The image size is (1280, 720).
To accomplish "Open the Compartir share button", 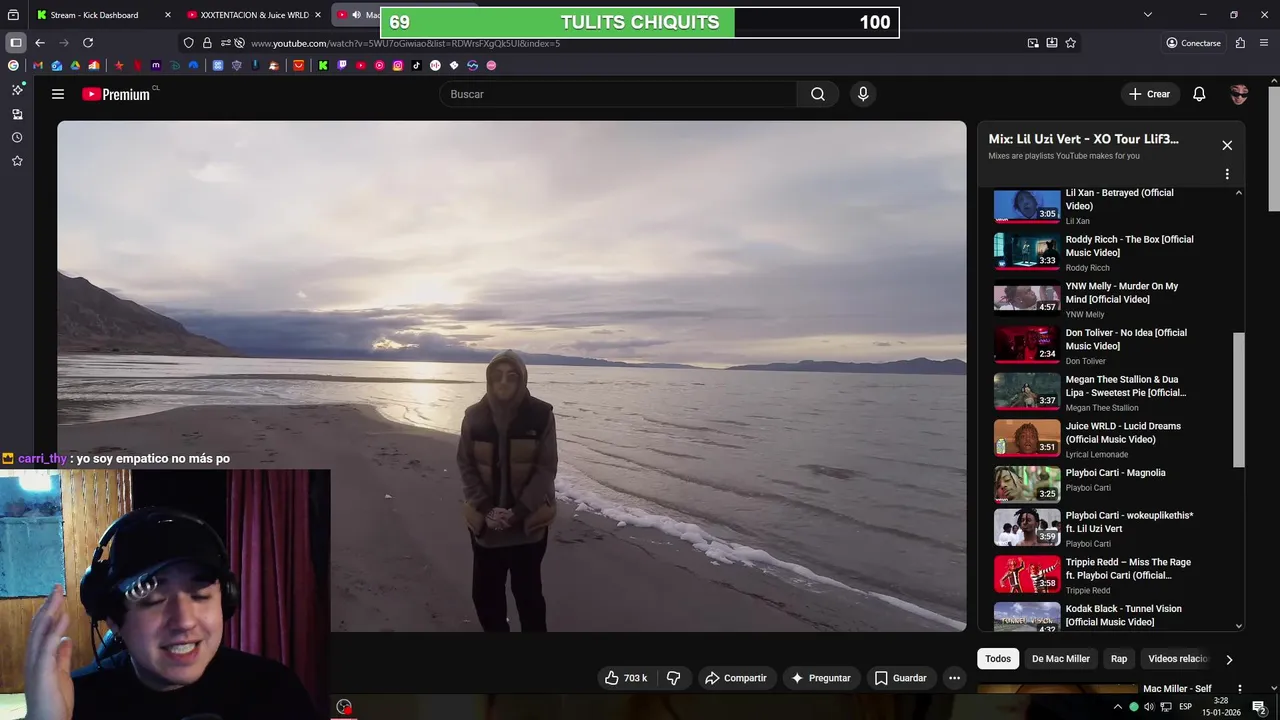I will point(736,678).
